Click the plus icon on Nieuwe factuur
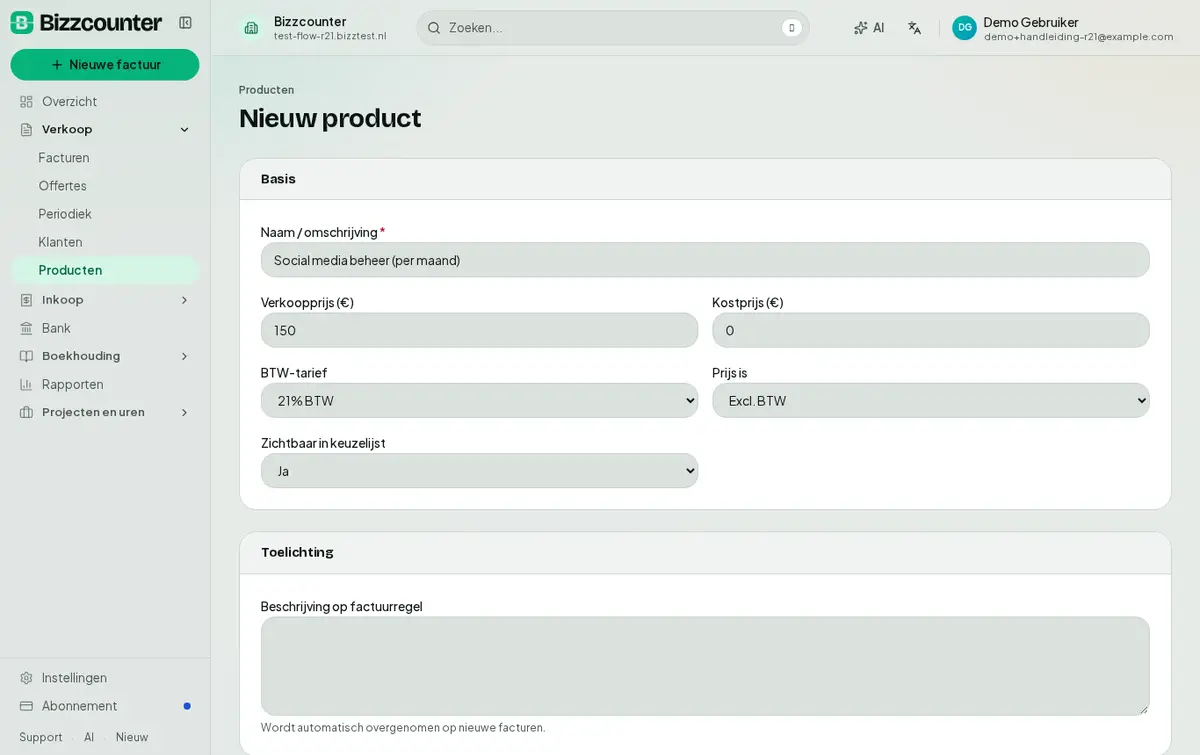1200x755 pixels. (57, 65)
